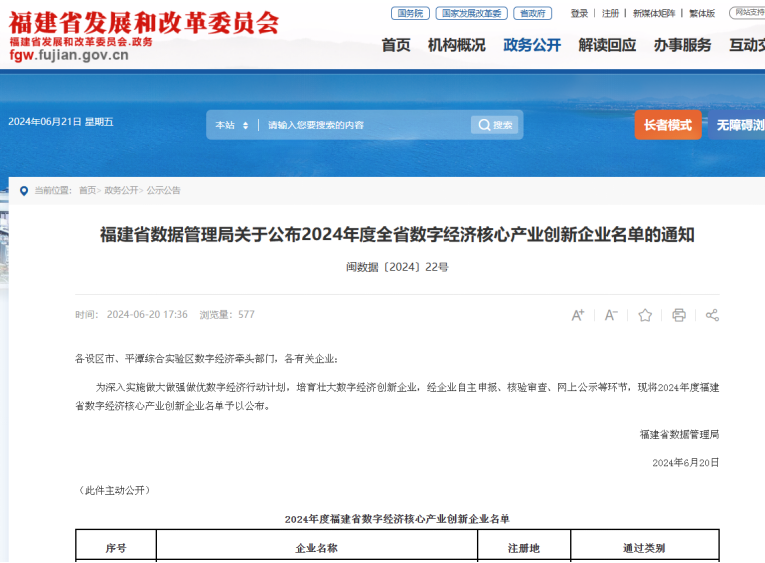765x563 pixels.
Task: Click the publish time 2024-06-20 17:36
Action: pos(147,315)
